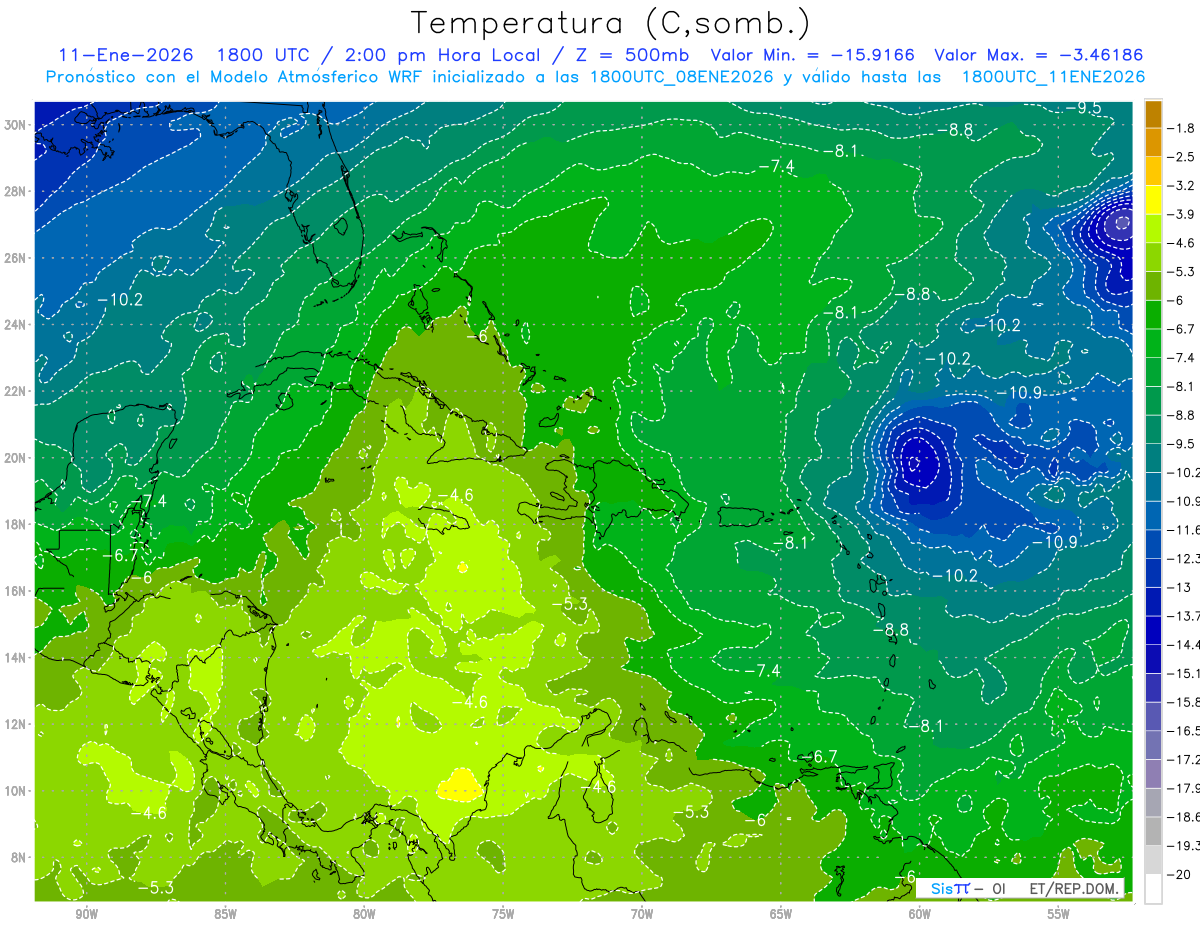
Task: Click the "-18.6" color scale label
Action: (1182, 817)
